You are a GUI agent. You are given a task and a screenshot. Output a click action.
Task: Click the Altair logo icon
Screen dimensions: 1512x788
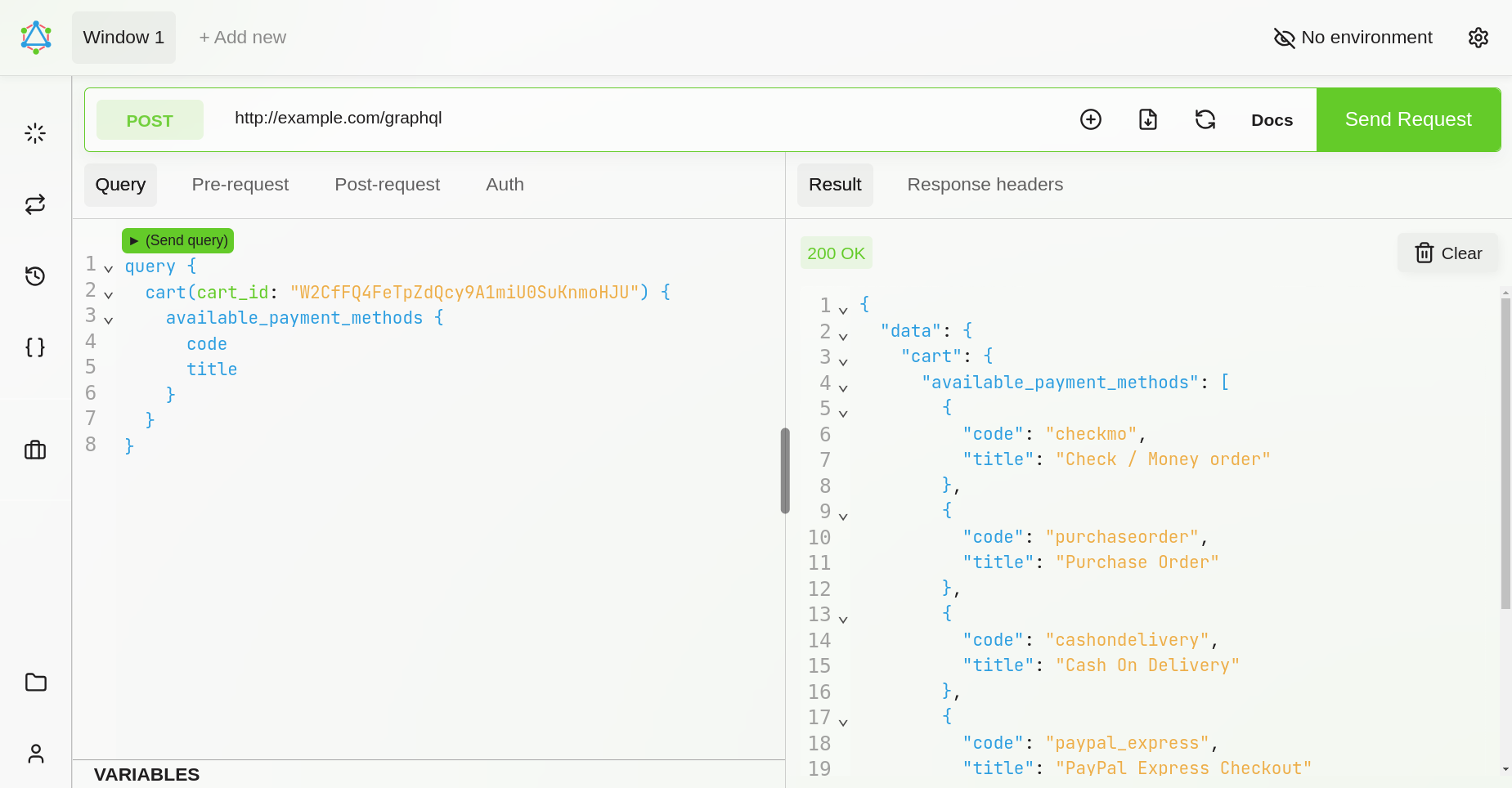(x=36, y=38)
